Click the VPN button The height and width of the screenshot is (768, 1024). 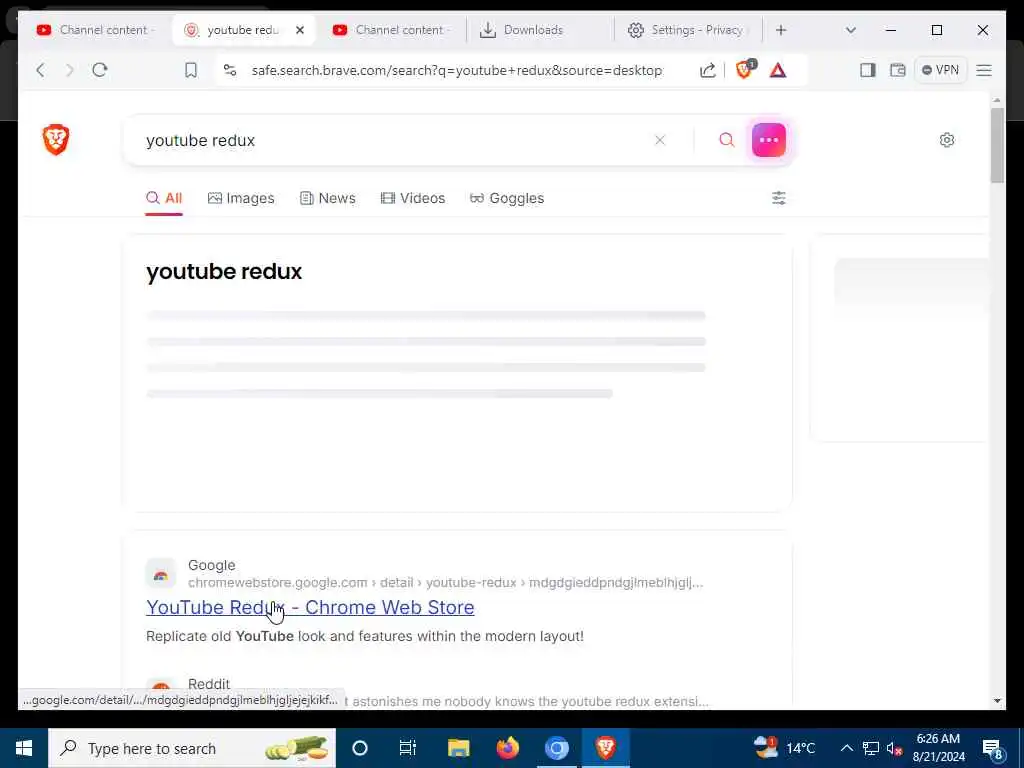click(x=940, y=70)
